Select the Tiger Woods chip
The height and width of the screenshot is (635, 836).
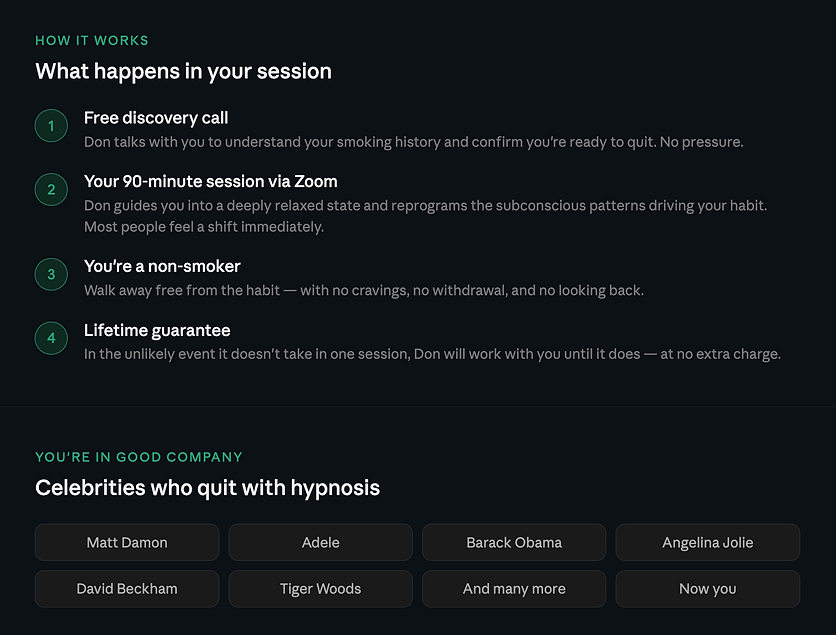320,589
